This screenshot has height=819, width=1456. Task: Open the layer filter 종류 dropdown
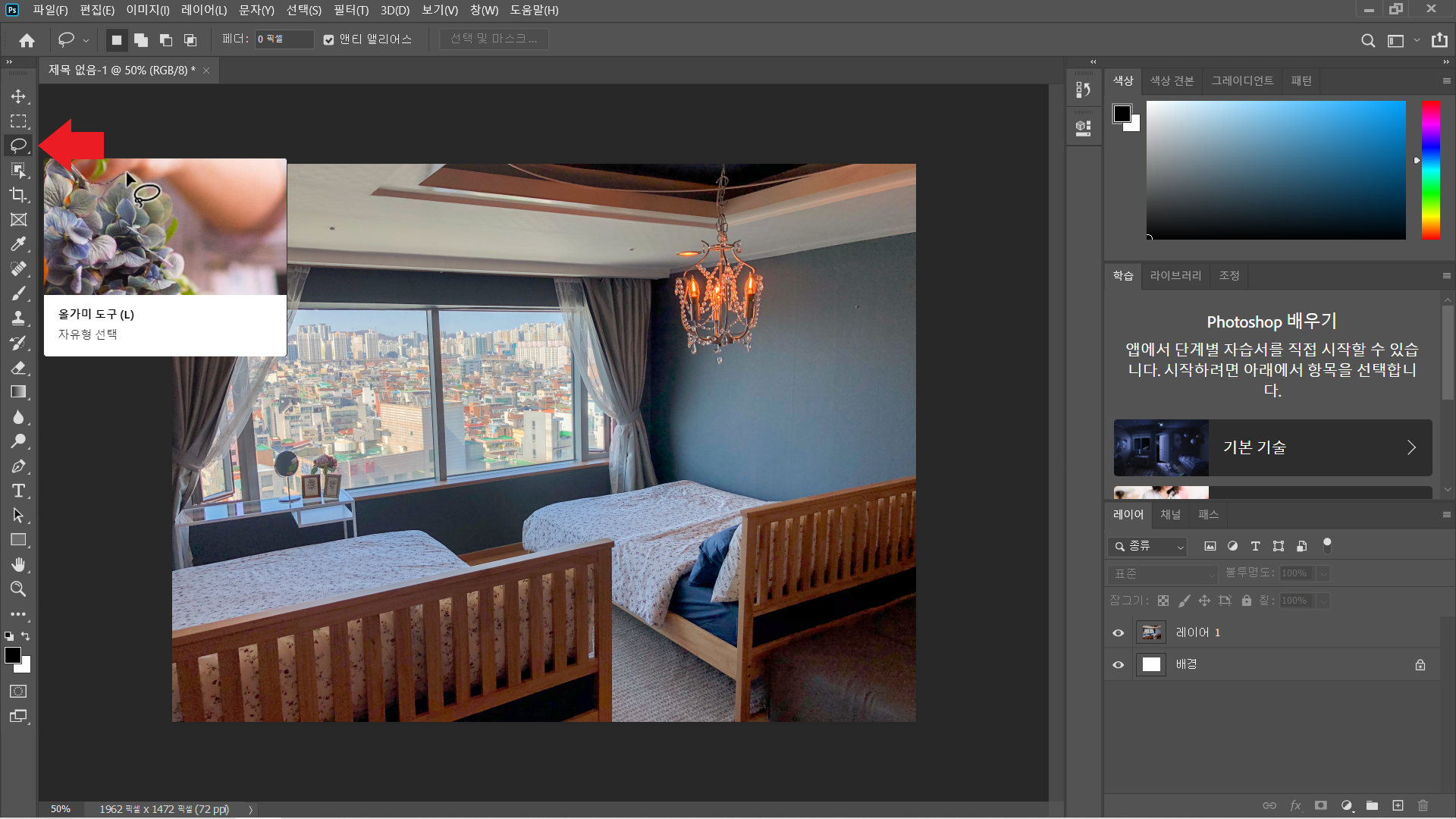(1147, 546)
